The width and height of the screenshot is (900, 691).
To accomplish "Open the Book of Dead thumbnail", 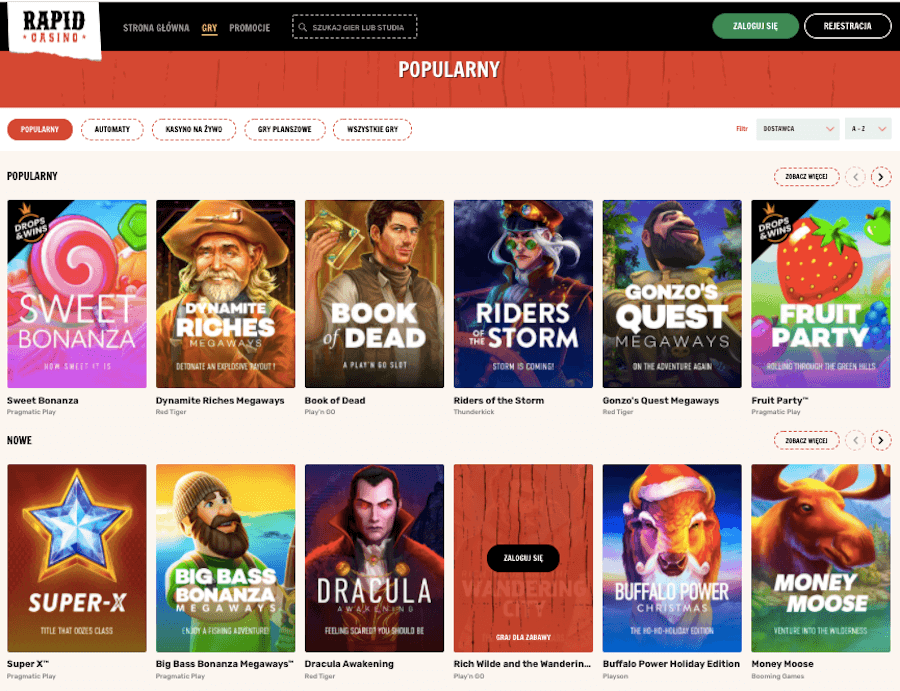I will (x=374, y=294).
